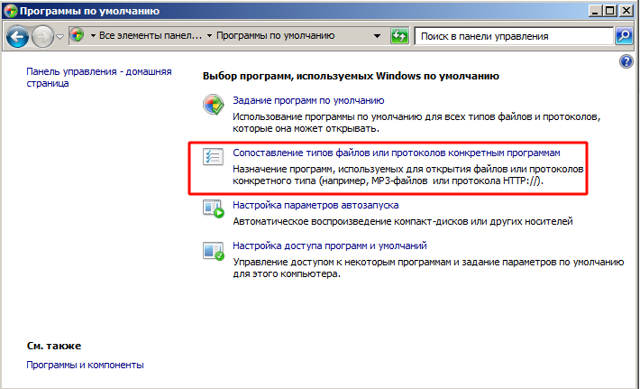Open 'Все элементы панел...' breadcrumb
Viewport: 640px width, 389px height.
150,36
